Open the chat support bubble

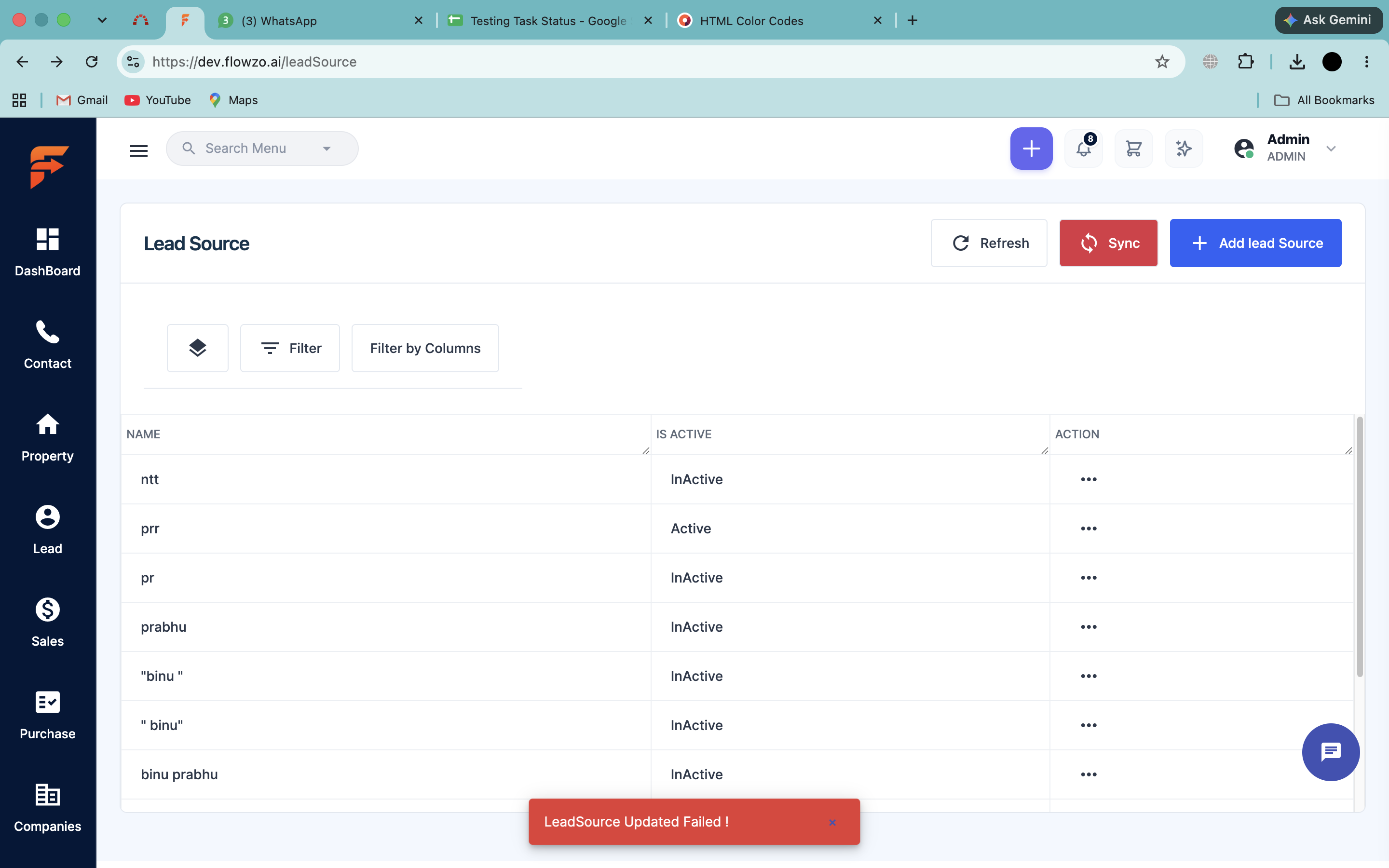coord(1331,752)
